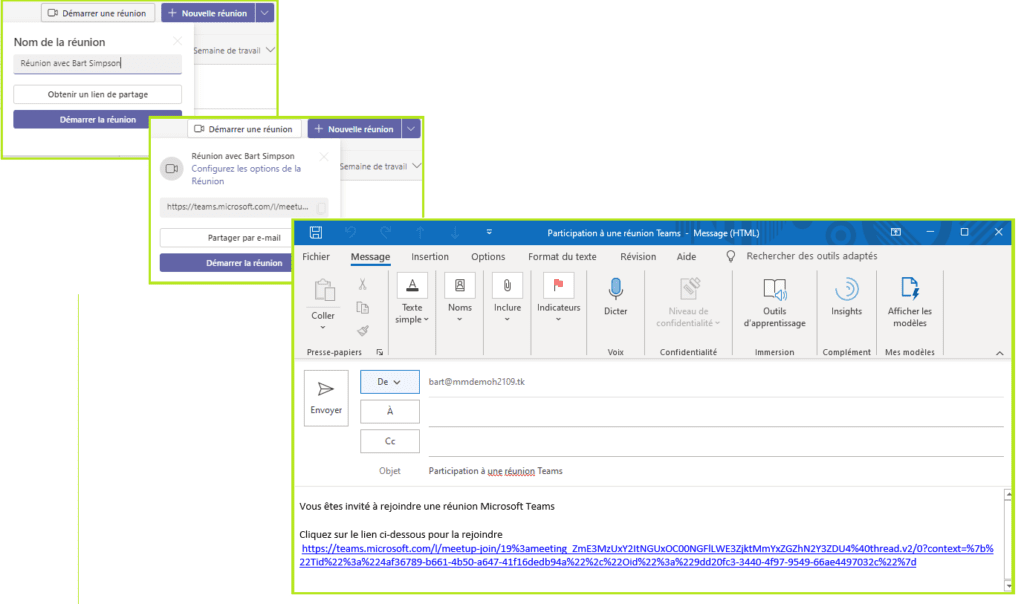Open the Indicateurs flag menu
This screenshot has height=604, width=1024.
[558, 298]
